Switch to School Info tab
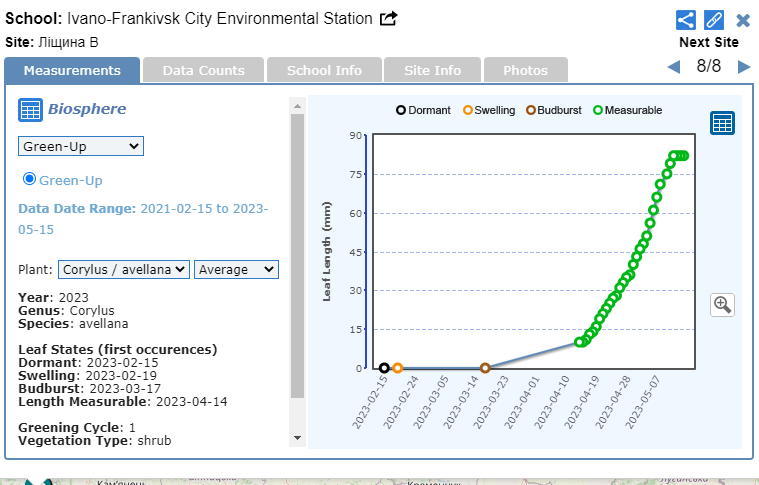 point(324,70)
